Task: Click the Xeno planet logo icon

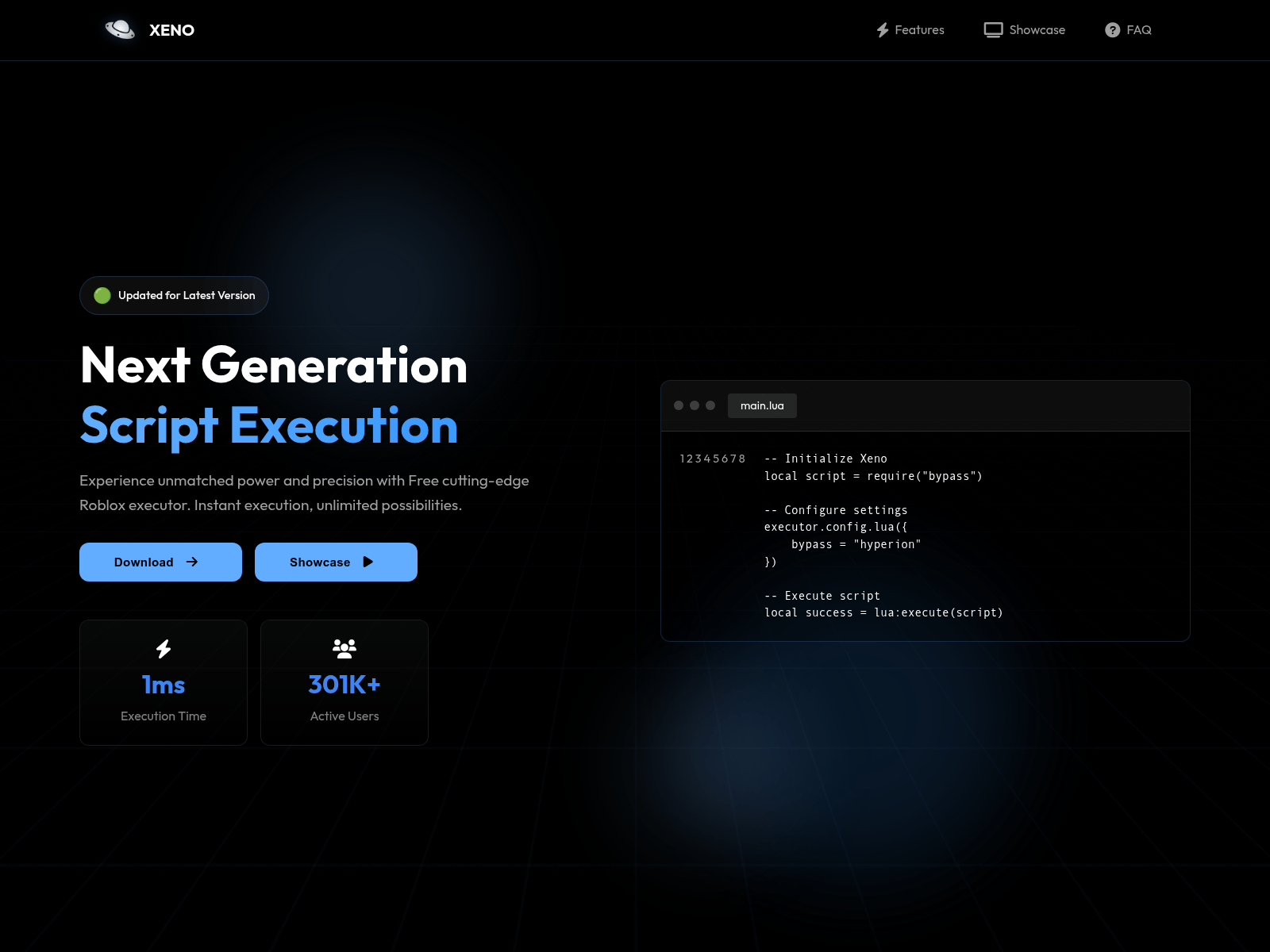Action: point(120,29)
